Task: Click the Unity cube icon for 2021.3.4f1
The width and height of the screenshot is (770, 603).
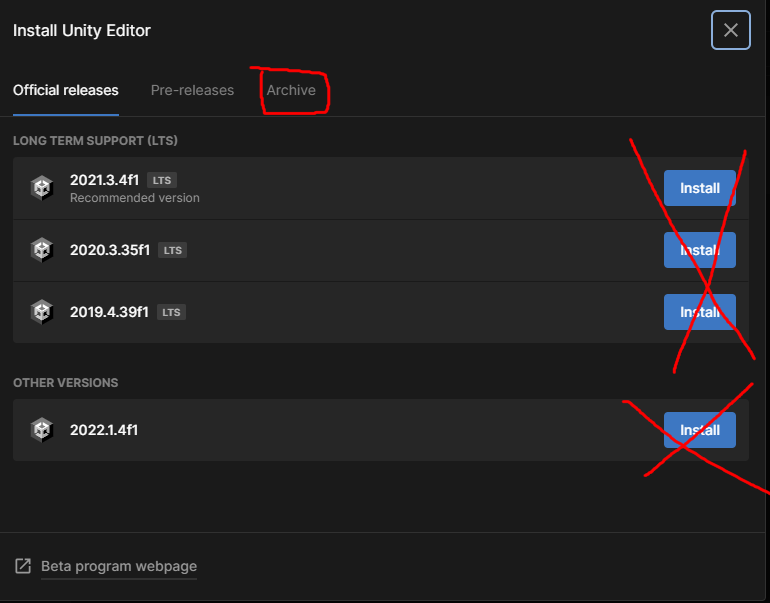Action: 42,188
